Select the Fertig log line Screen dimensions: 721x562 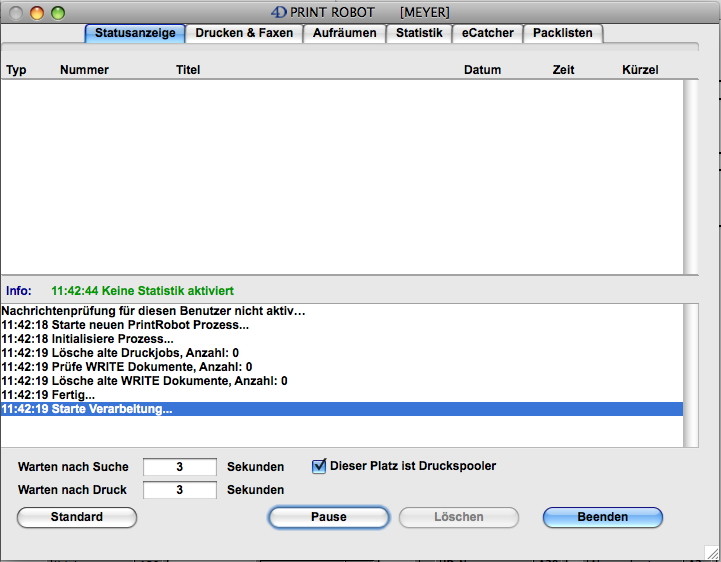click(x=48, y=395)
